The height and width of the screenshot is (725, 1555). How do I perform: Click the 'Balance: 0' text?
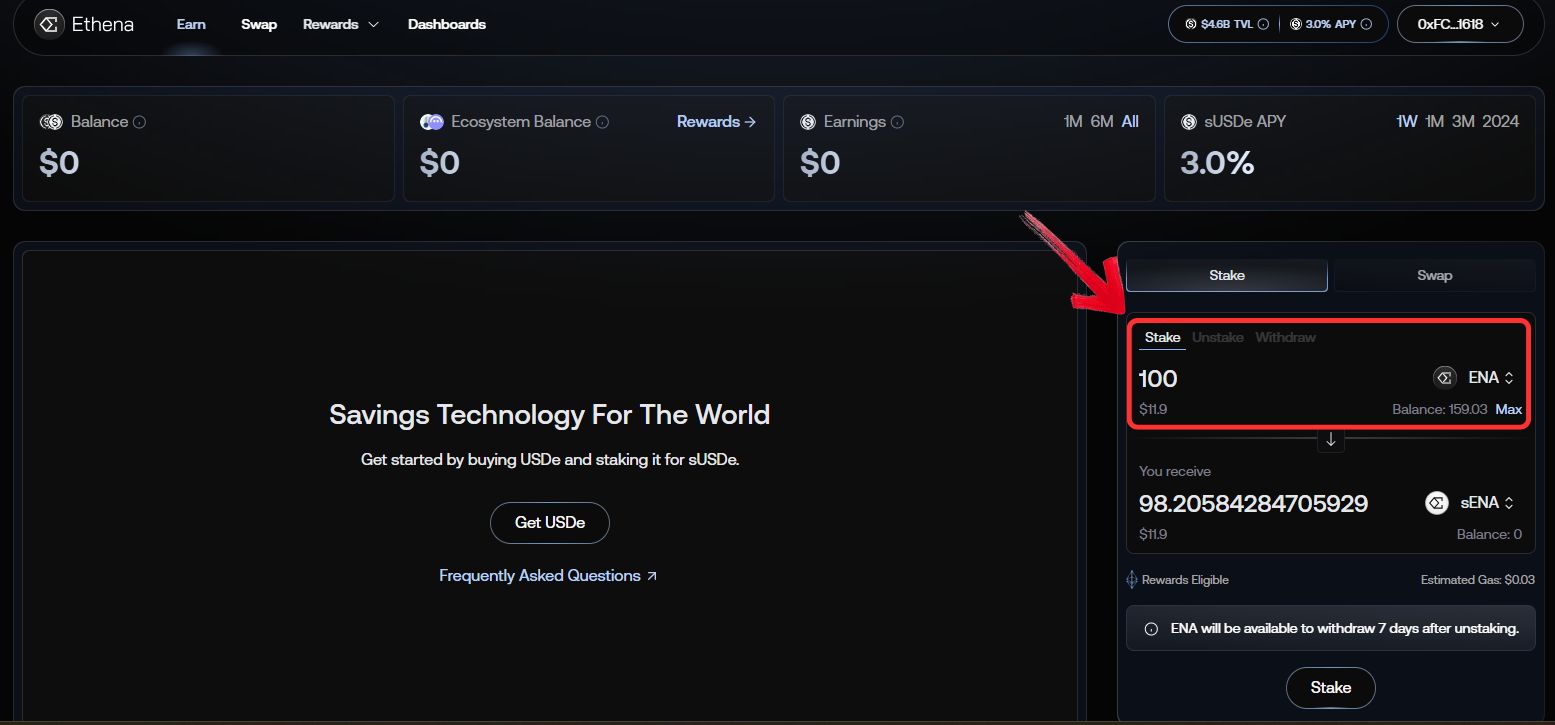1489,535
